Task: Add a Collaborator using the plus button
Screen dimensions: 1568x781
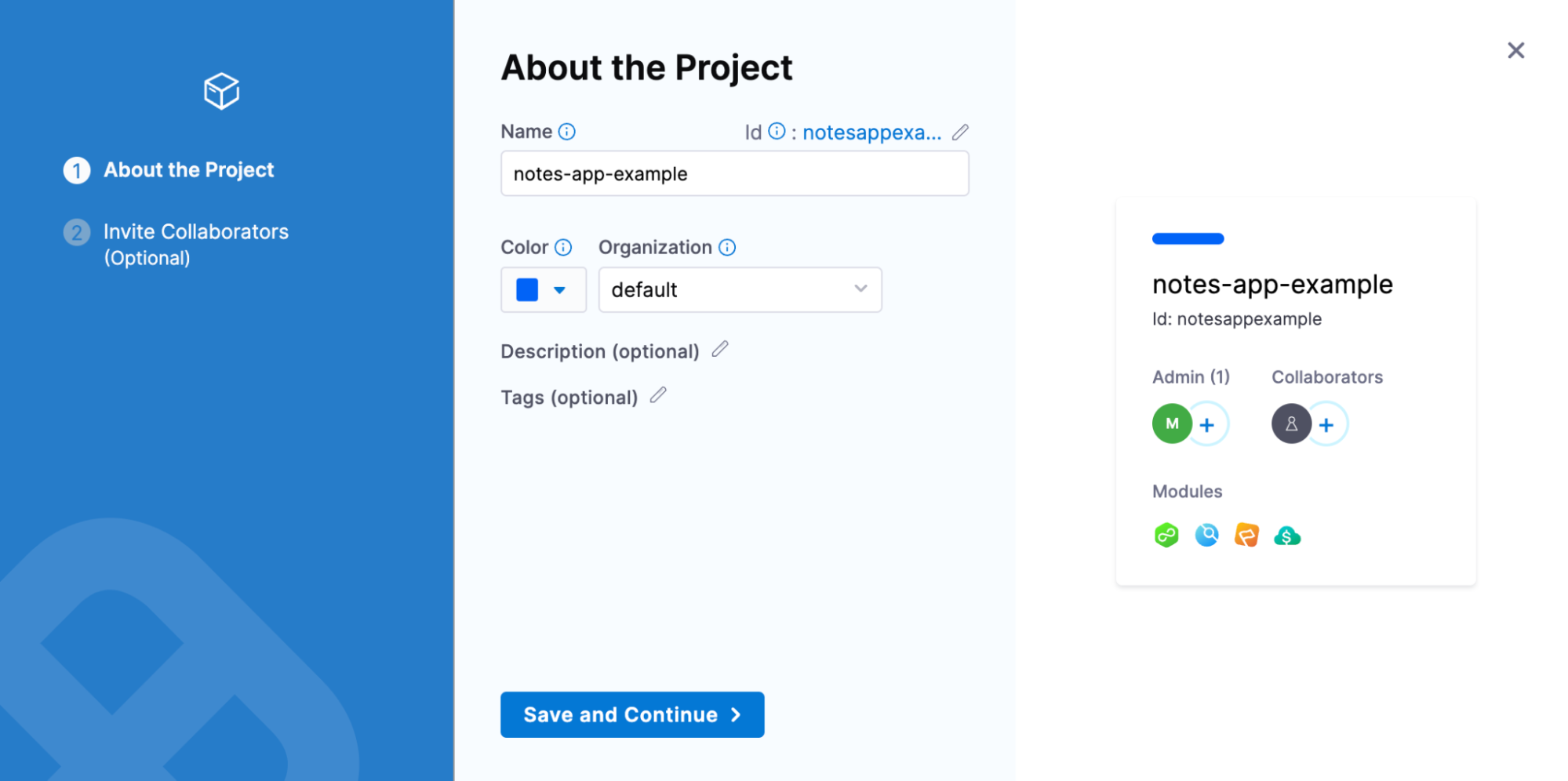Action: [x=1326, y=423]
